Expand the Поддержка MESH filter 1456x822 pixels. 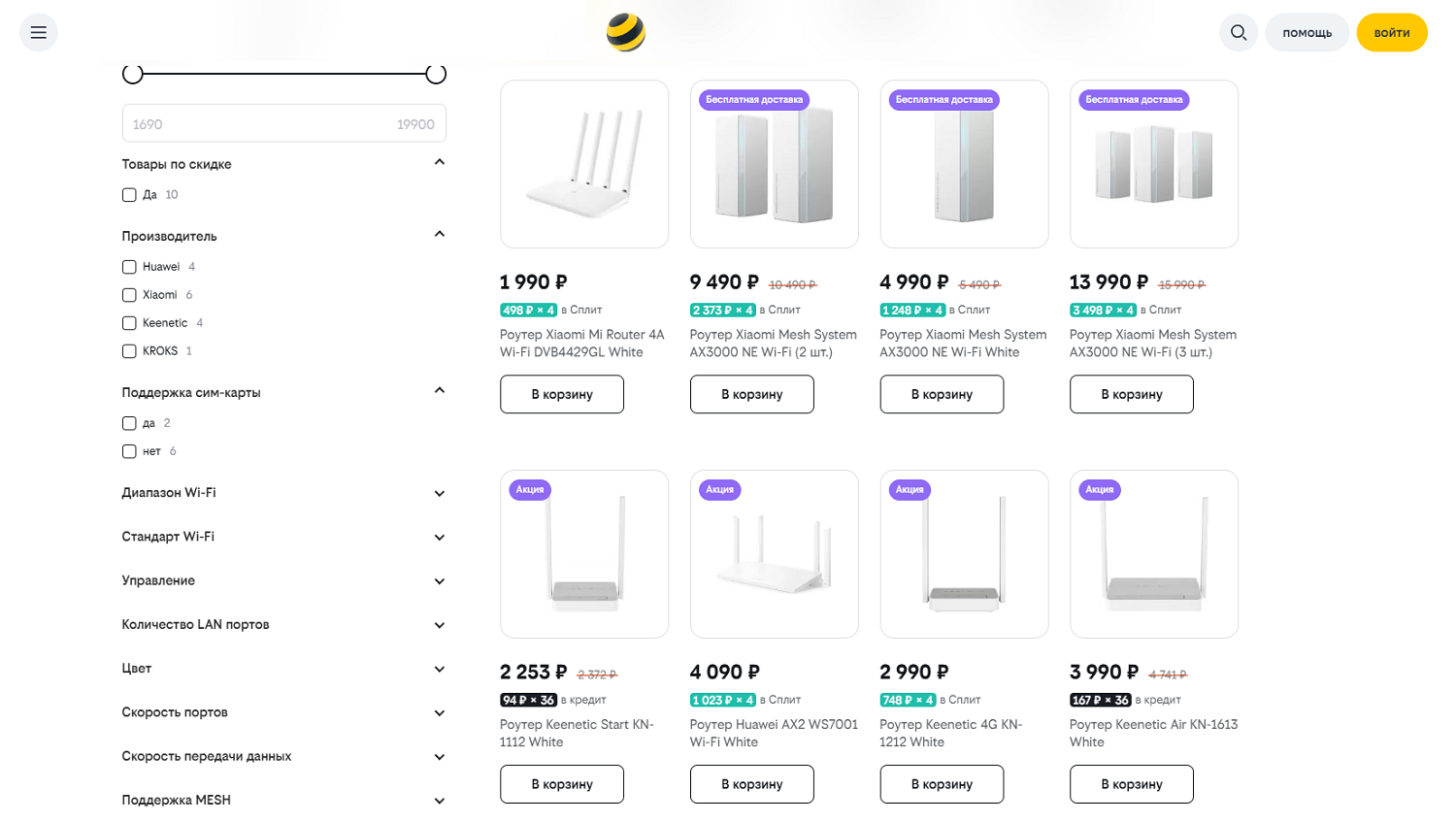(283, 801)
